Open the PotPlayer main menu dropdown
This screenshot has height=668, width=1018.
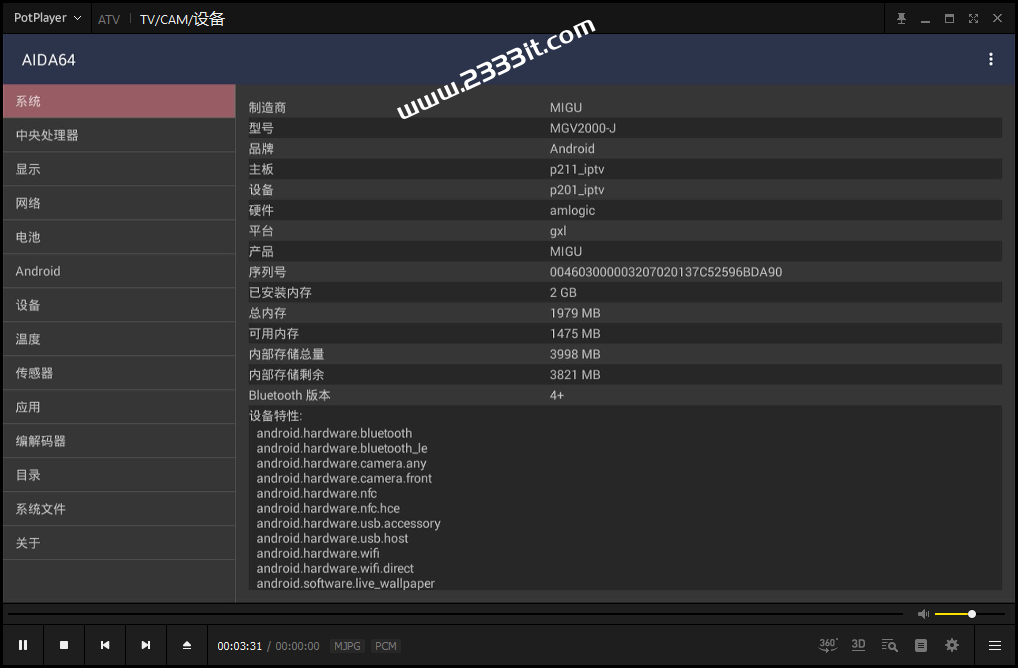click(47, 18)
